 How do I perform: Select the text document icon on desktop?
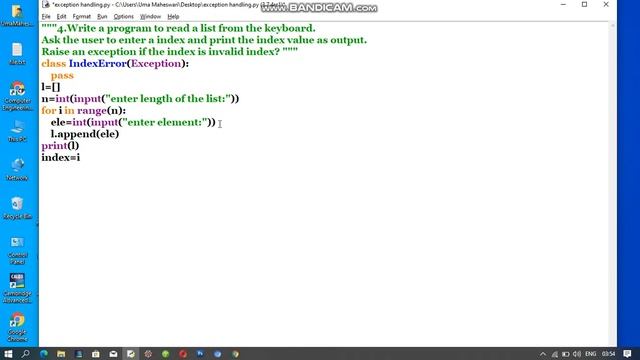point(17,53)
